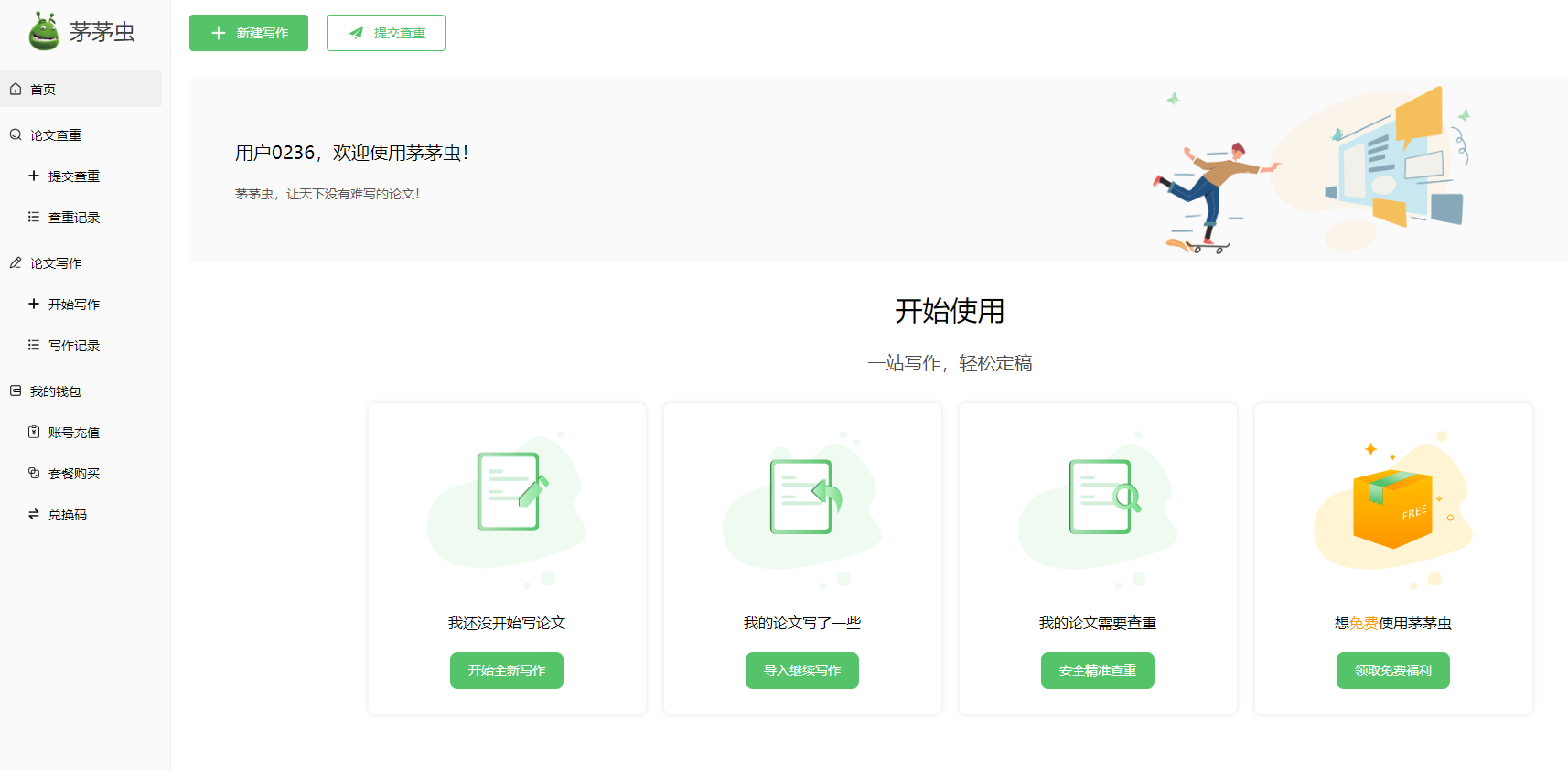Image resolution: width=1568 pixels, height=770 pixels.
Task: Click the 论文写作 section label
Action: (x=56, y=263)
